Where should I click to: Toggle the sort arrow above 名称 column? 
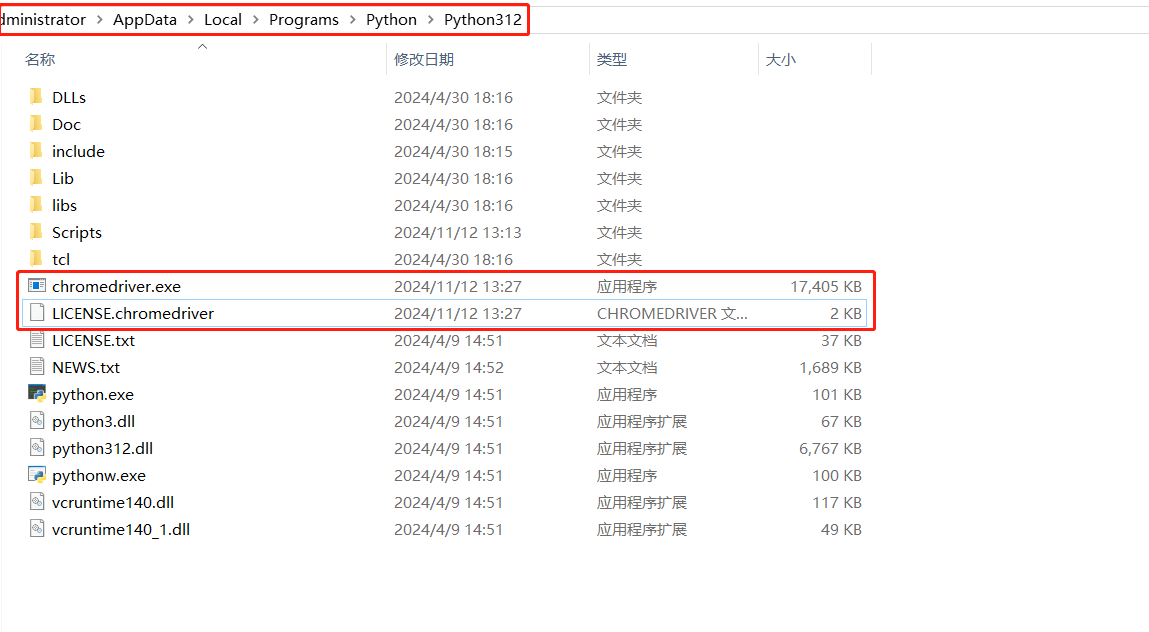click(x=202, y=46)
